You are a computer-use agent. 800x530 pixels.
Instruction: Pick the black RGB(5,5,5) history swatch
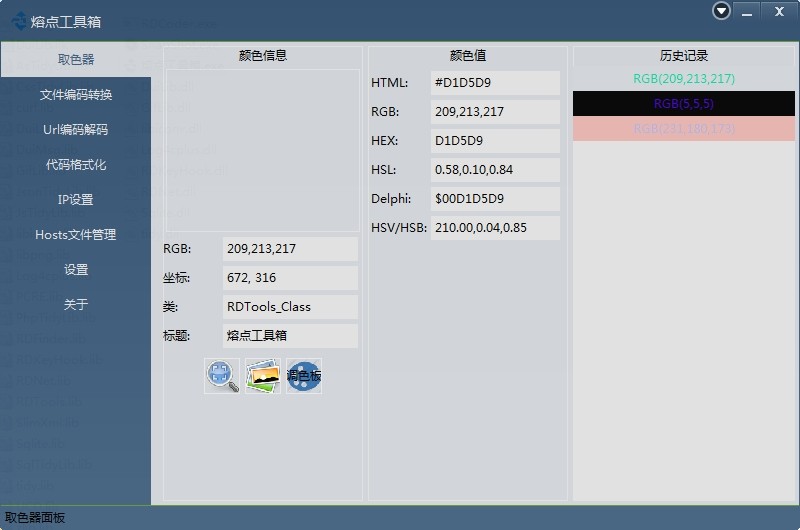click(684, 104)
